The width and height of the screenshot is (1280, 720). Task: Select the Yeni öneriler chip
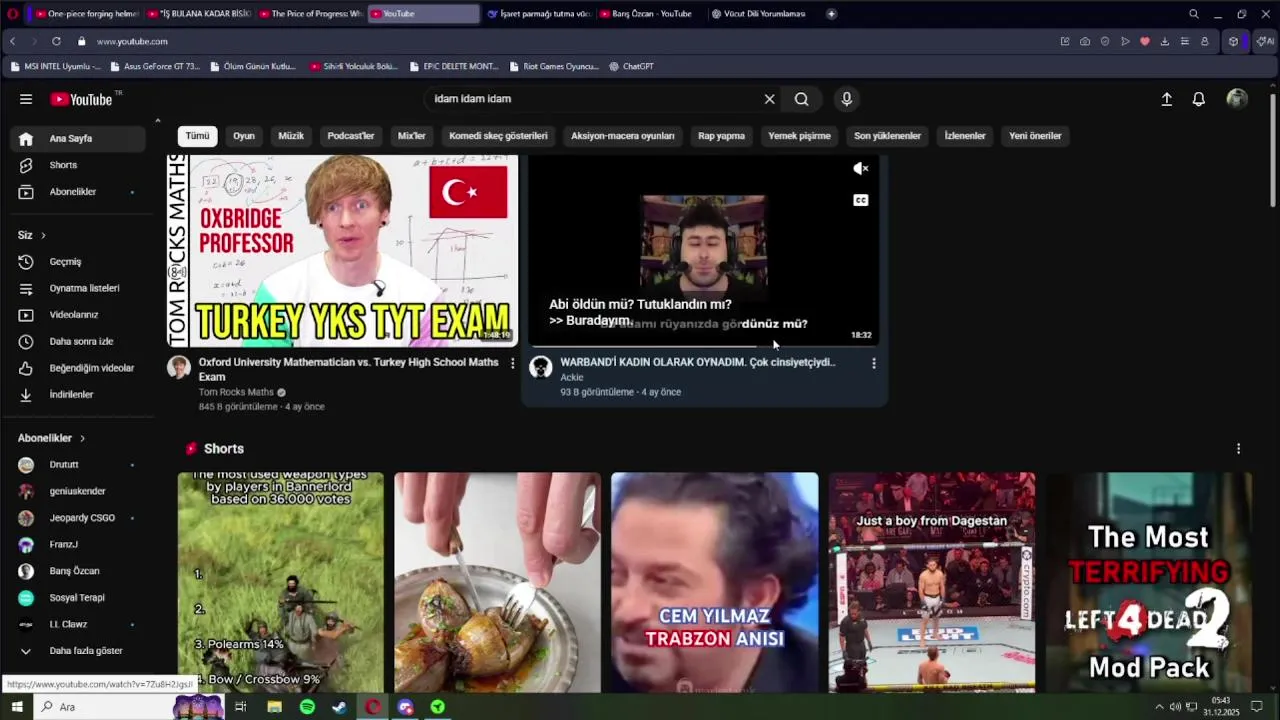[1035, 136]
